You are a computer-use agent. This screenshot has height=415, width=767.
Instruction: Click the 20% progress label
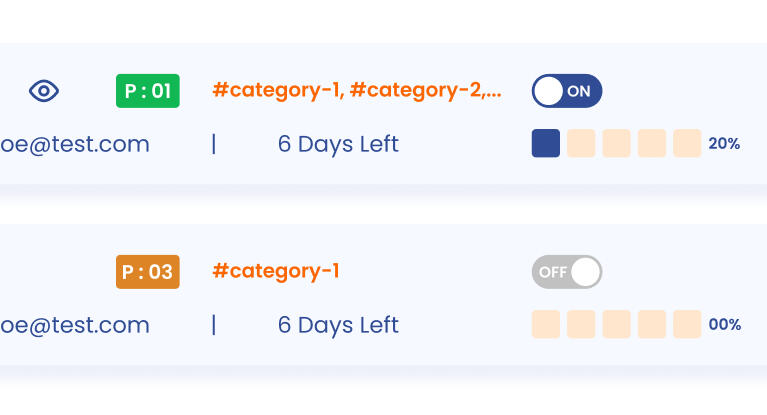pyautogui.click(x=724, y=144)
